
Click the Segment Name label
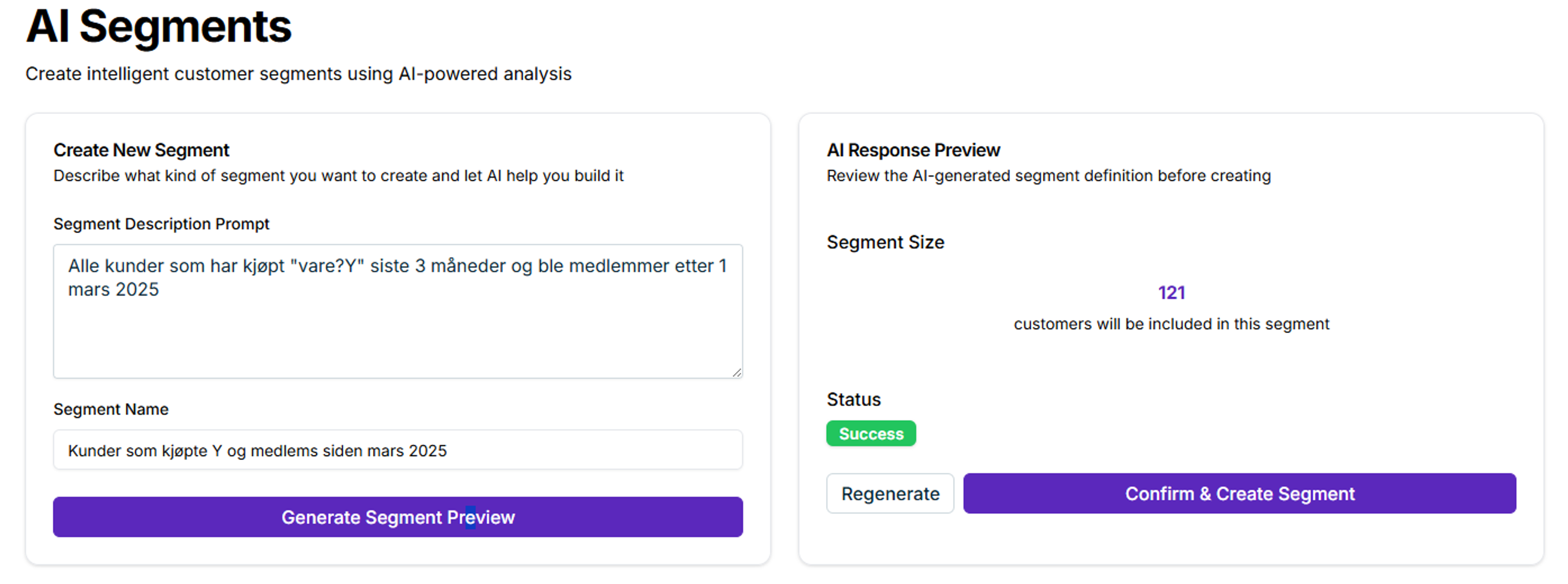tap(111, 409)
